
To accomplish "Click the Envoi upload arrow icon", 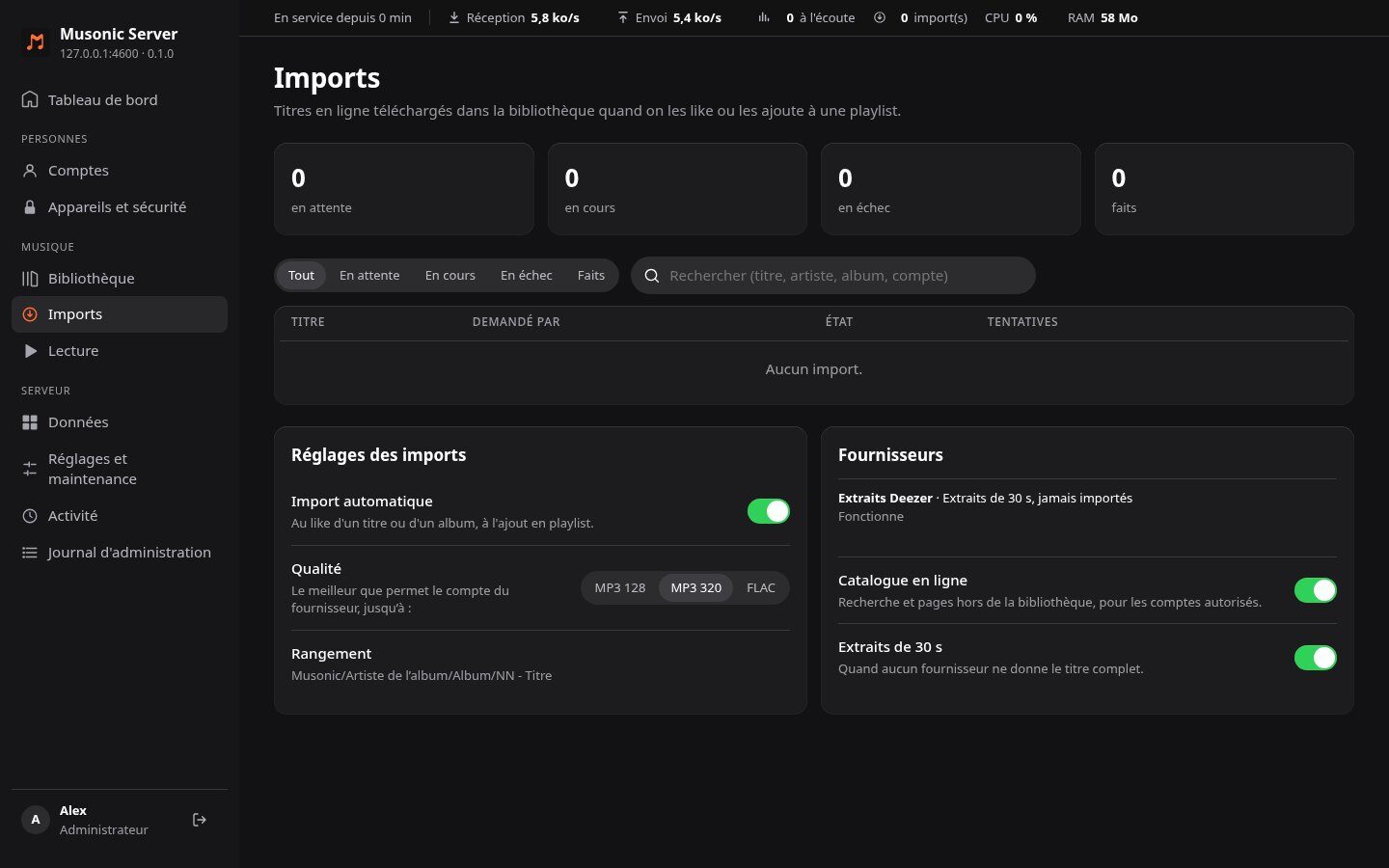I will 623,17.
